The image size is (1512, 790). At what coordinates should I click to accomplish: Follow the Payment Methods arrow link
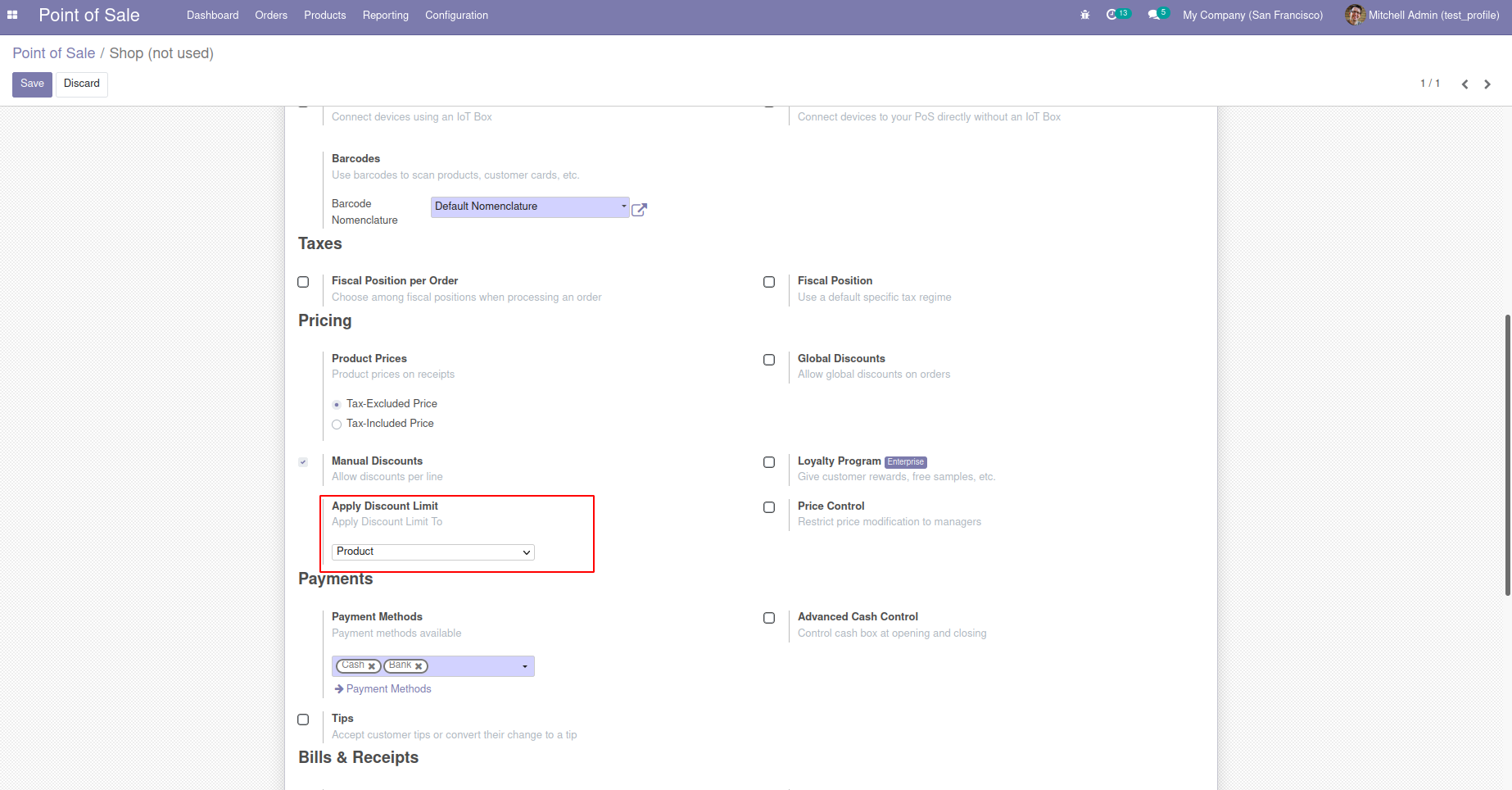[383, 689]
